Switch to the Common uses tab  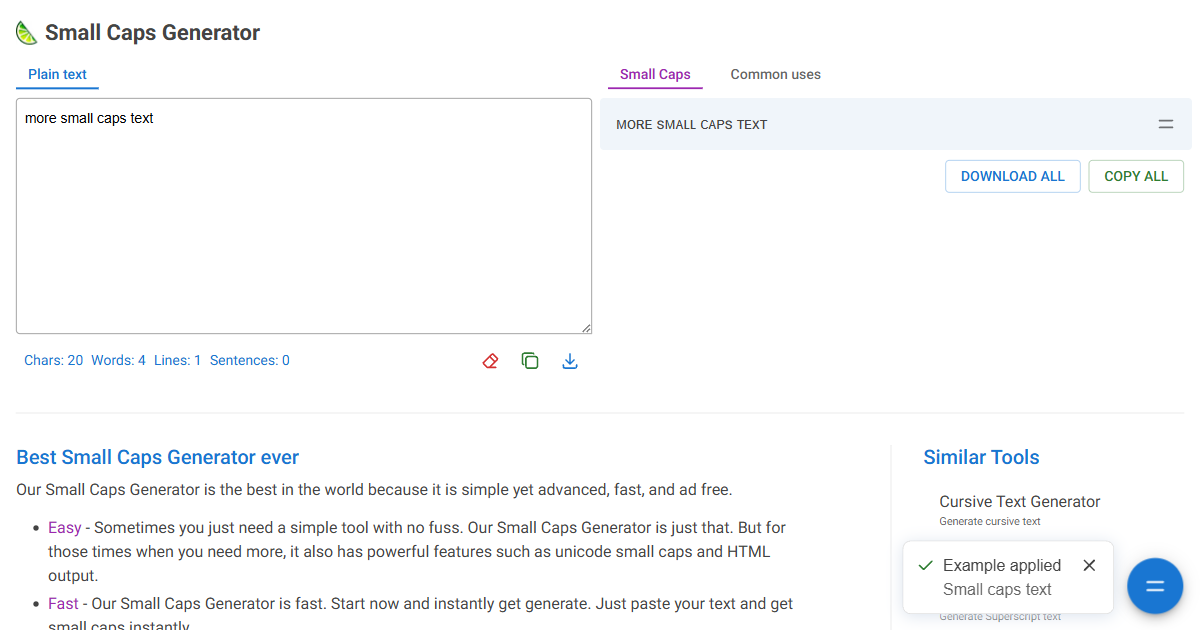[x=775, y=74]
